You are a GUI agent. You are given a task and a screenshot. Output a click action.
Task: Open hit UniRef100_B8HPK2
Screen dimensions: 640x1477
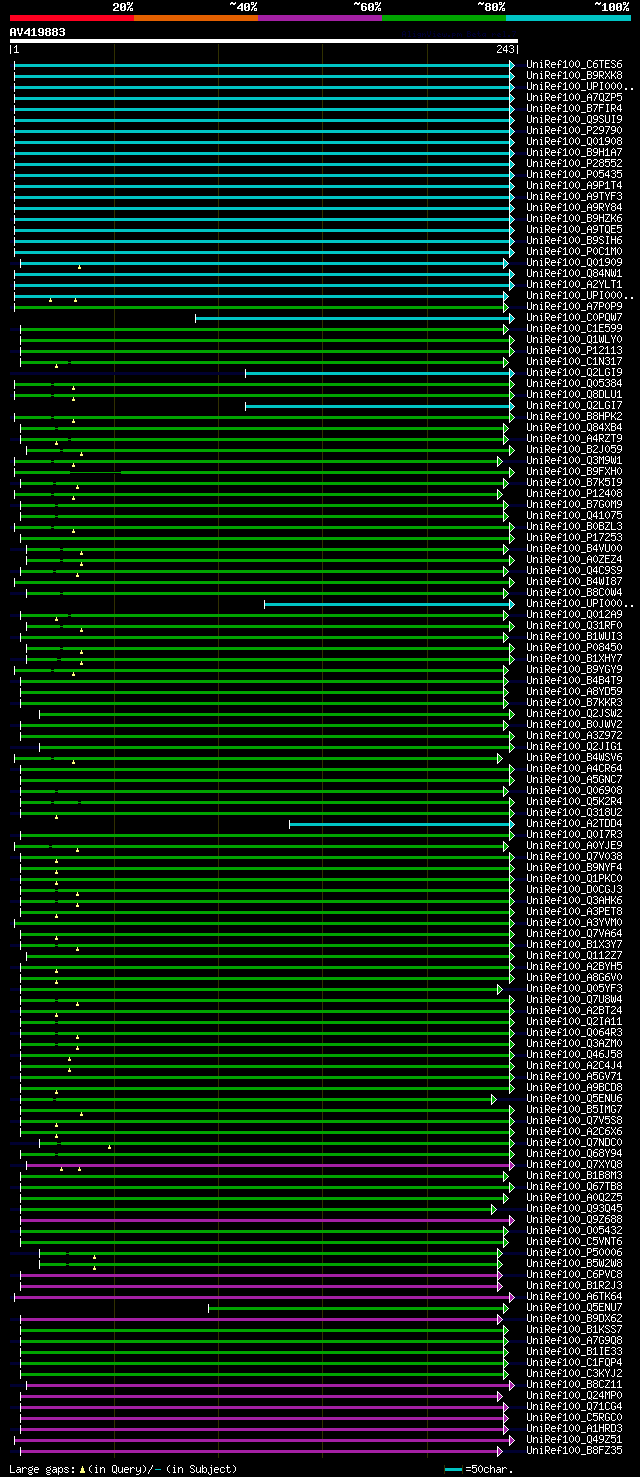[x=574, y=416]
